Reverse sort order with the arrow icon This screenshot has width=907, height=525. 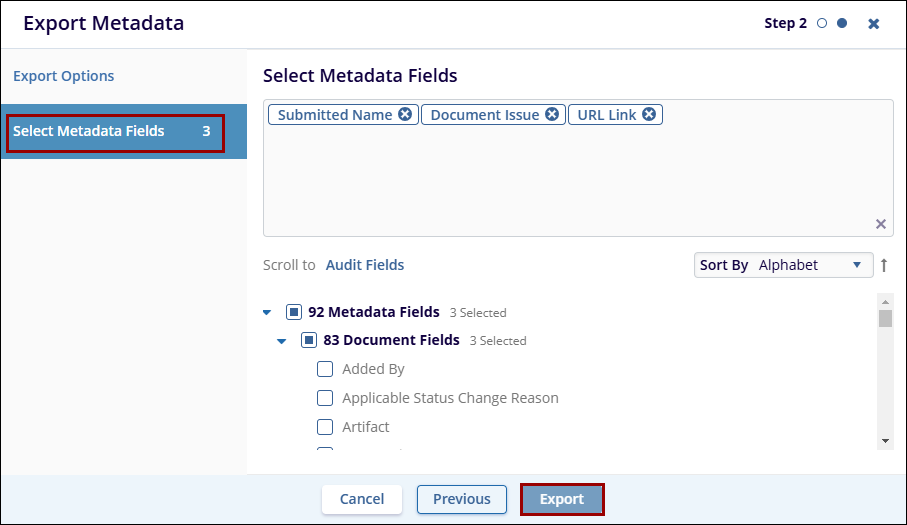point(884,265)
